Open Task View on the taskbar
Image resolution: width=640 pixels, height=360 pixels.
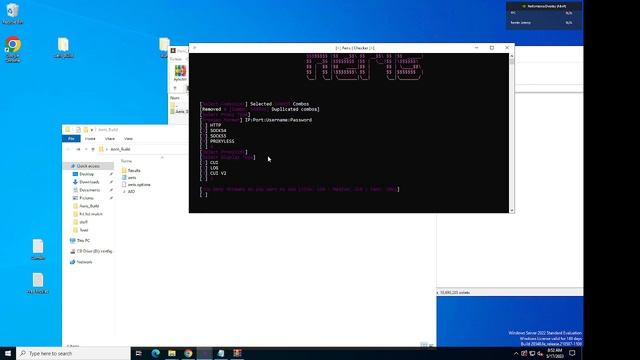coord(138,353)
